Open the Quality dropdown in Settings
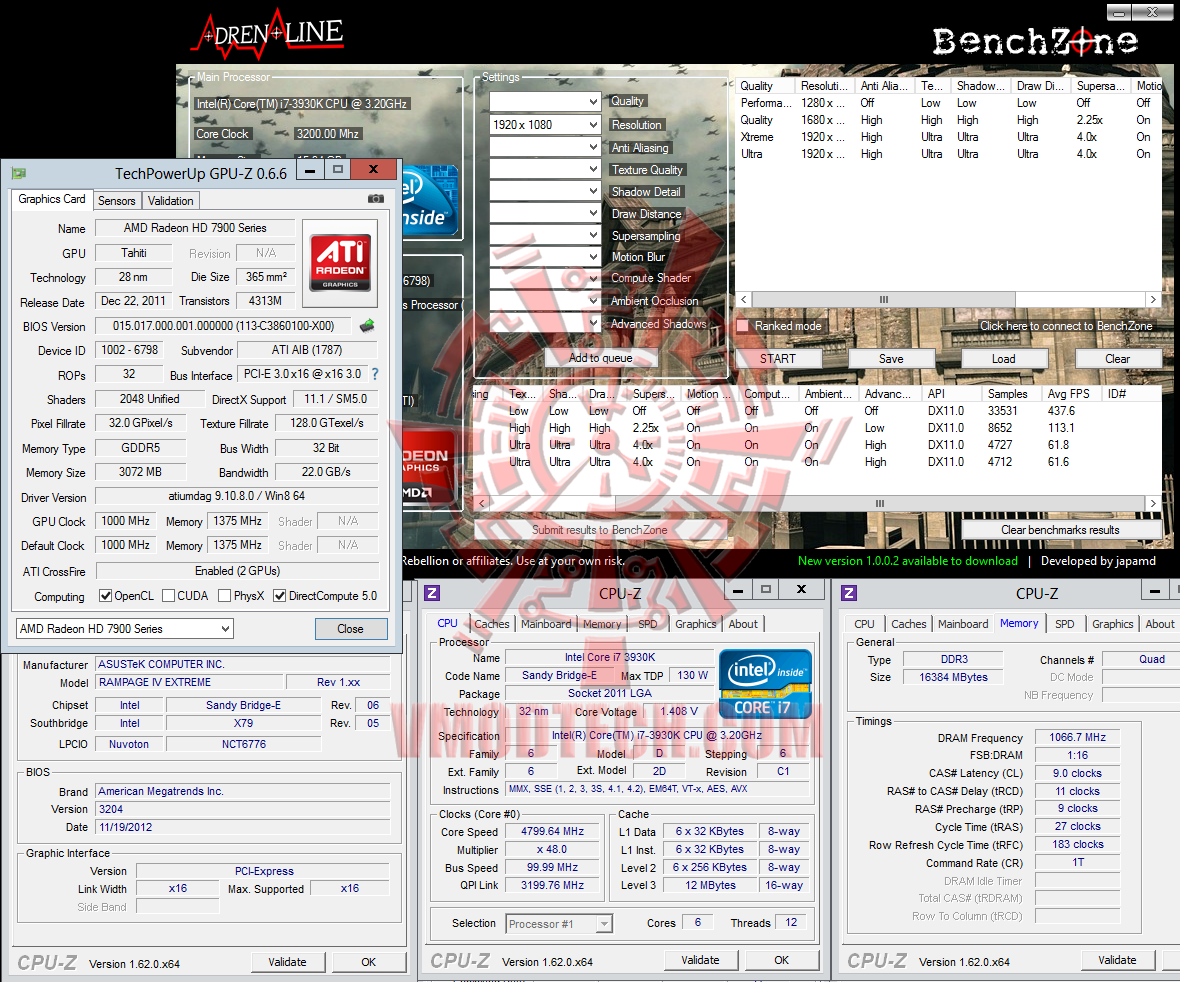Image resolution: width=1180 pixels, height=982 pixels. (545, 102)
